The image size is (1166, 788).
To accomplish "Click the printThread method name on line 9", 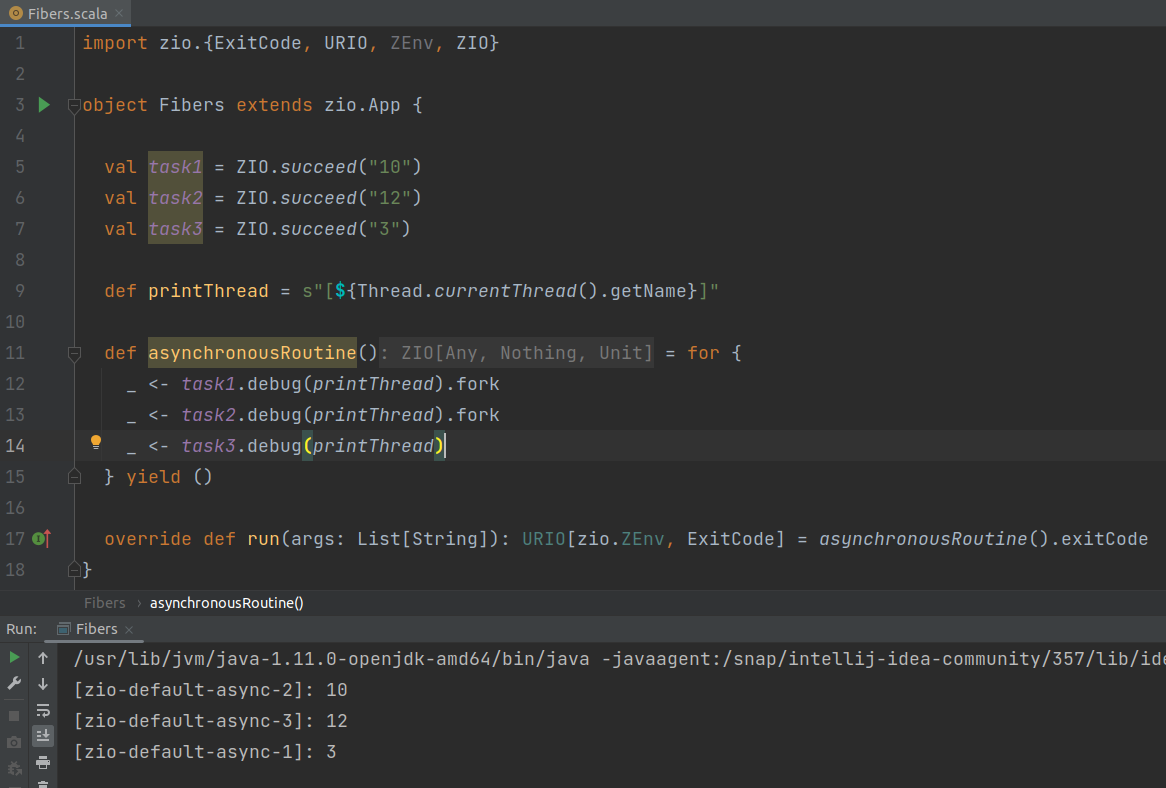I will [x=208, y=291].
